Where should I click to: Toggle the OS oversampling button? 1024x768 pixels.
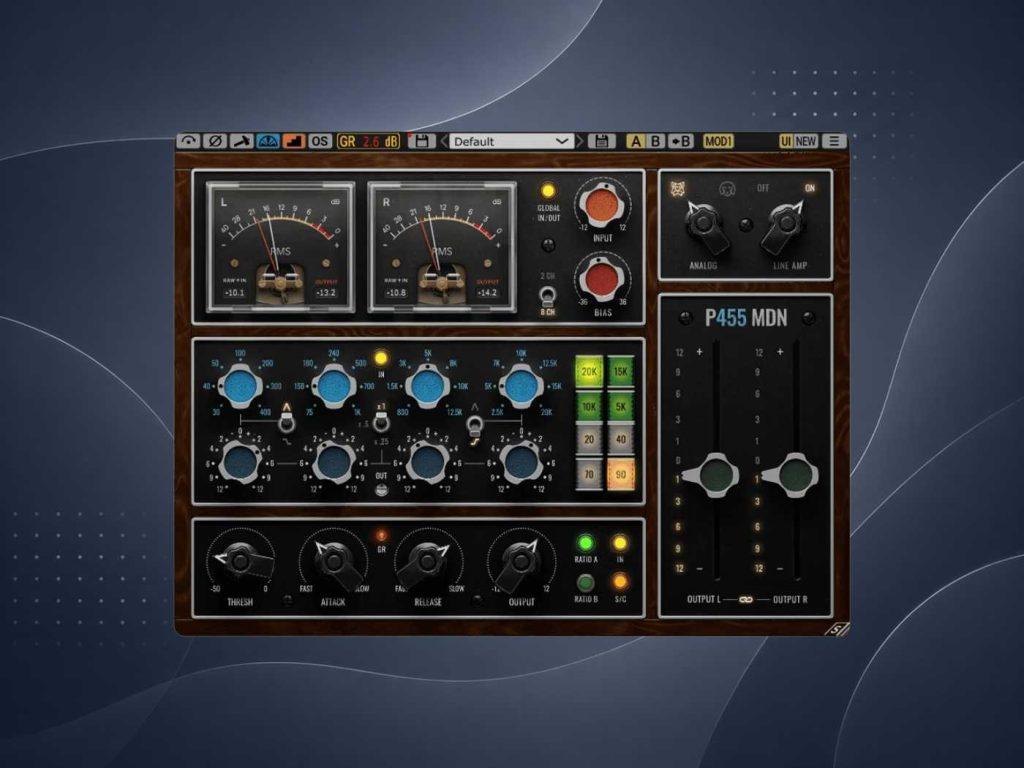[319, 141]
